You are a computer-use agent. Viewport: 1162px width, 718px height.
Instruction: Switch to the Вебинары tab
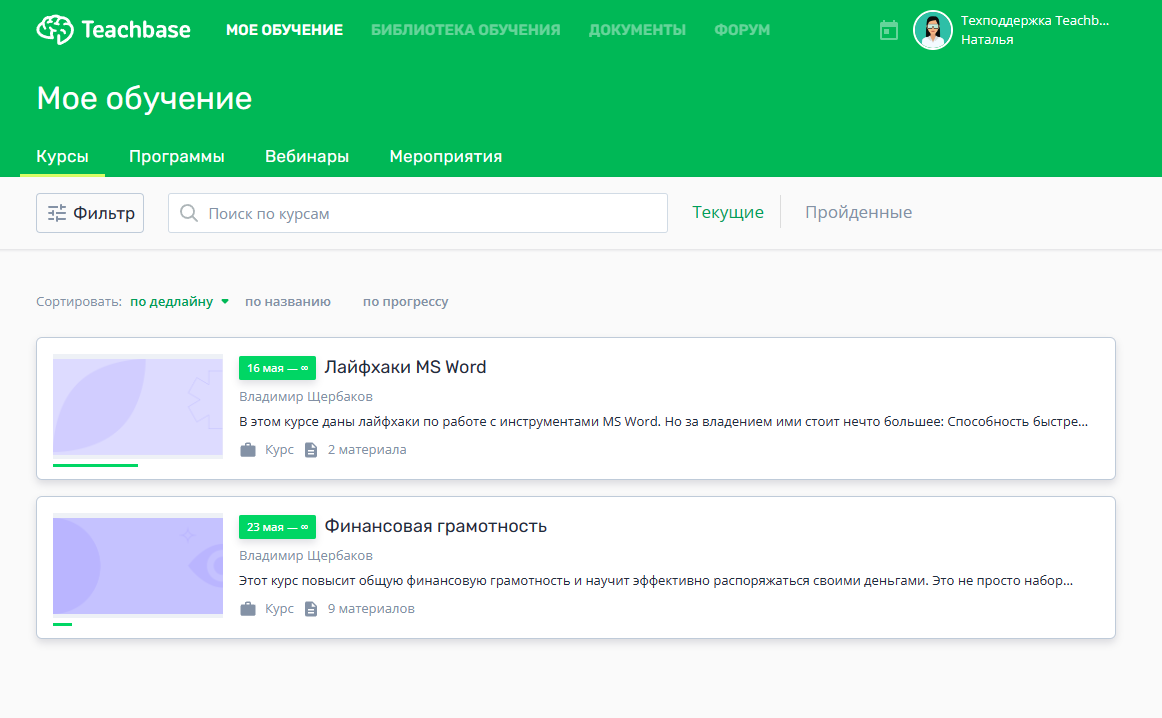[x=307, y=156]
